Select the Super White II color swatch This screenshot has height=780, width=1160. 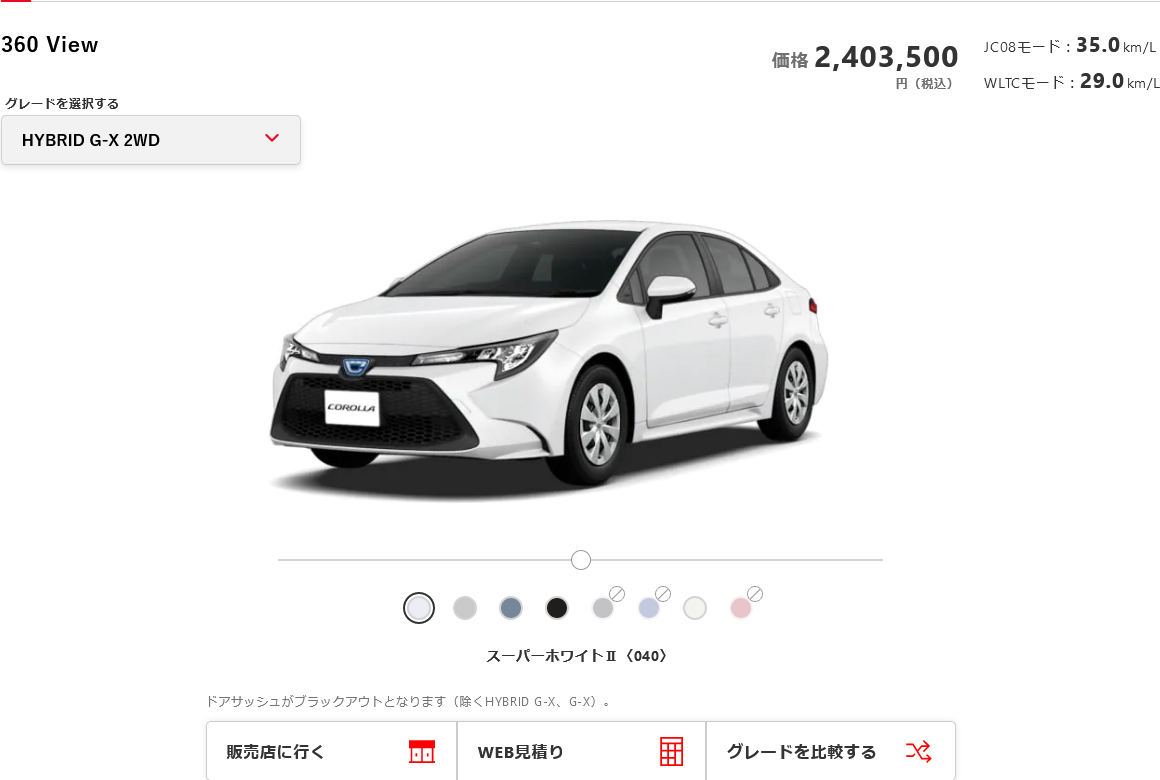[x=419, y=608]
